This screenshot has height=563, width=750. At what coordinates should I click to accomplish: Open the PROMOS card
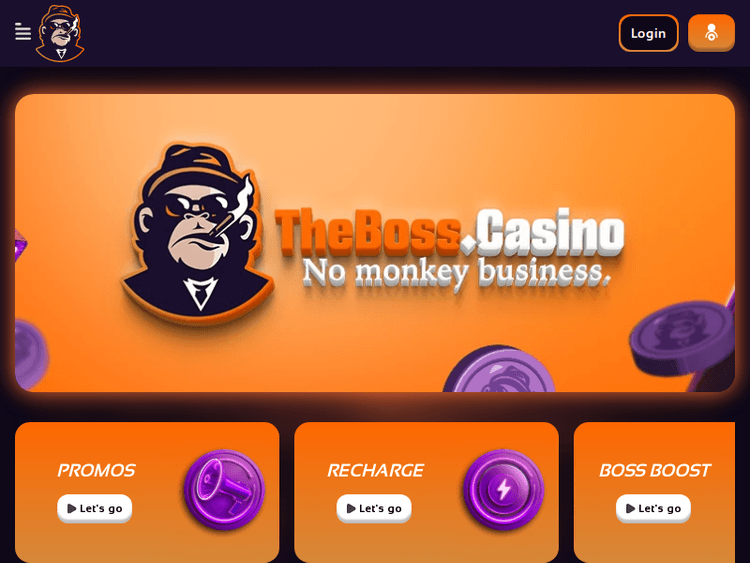[x=147, y=492]
